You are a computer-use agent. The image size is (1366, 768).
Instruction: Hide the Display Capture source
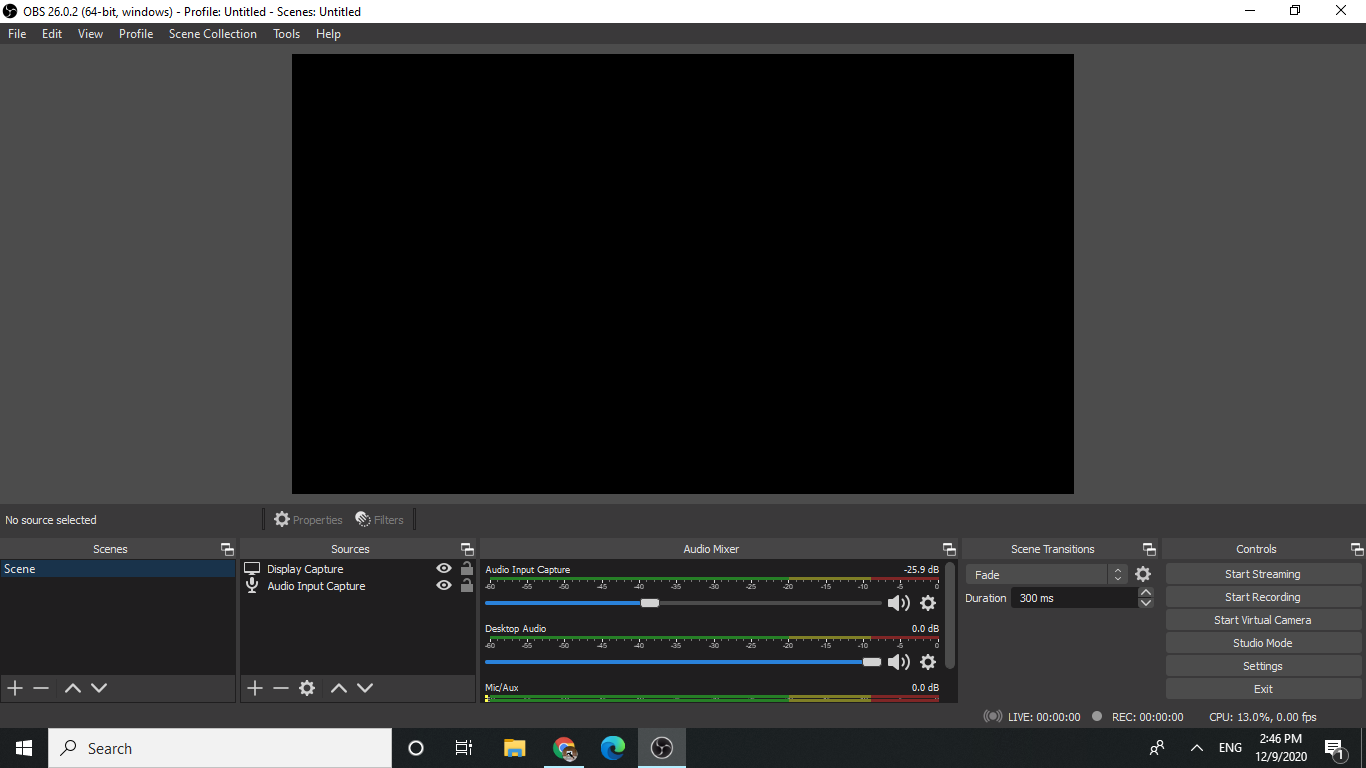[x=443, y=567]
